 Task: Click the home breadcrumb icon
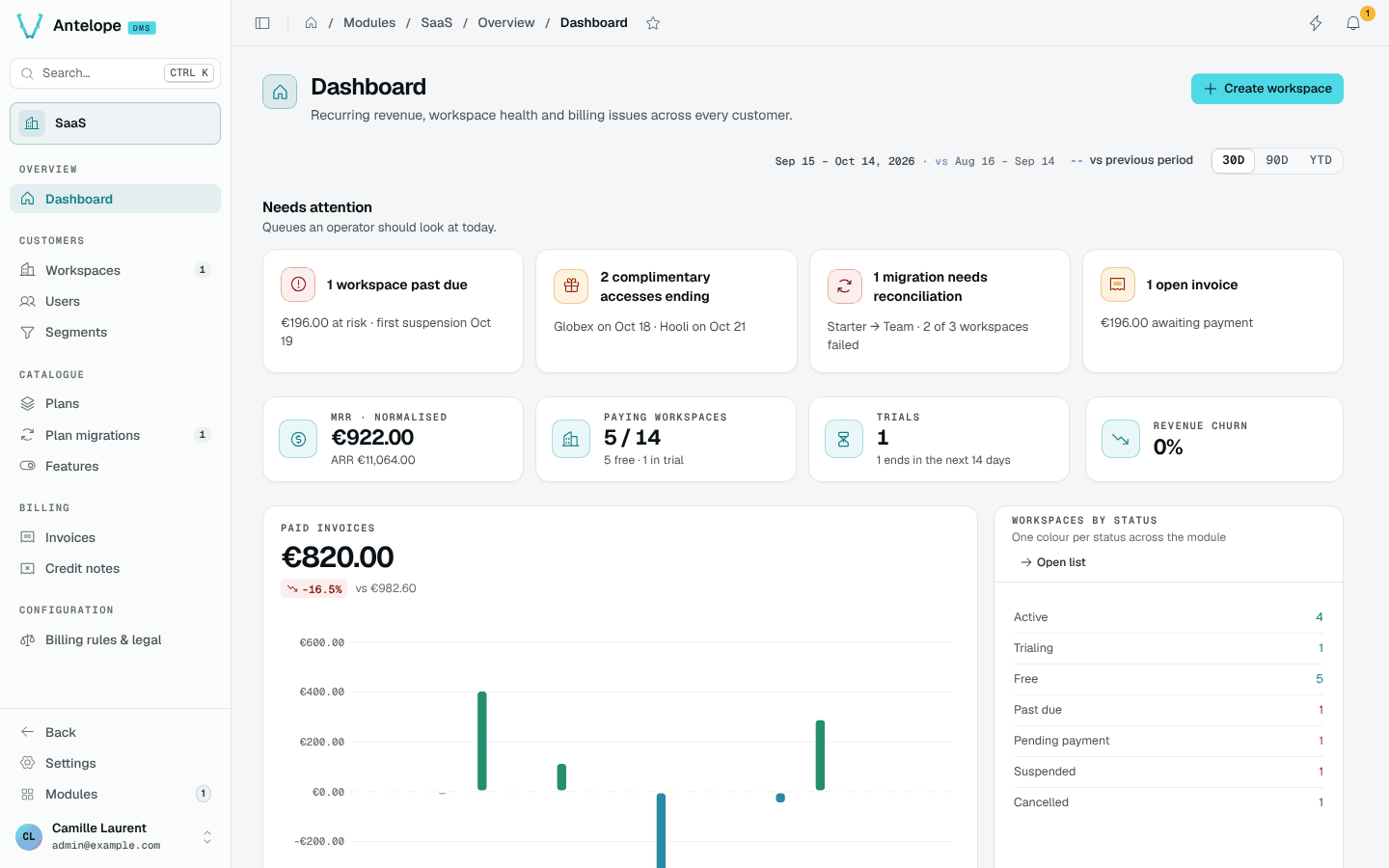point(311,23)
